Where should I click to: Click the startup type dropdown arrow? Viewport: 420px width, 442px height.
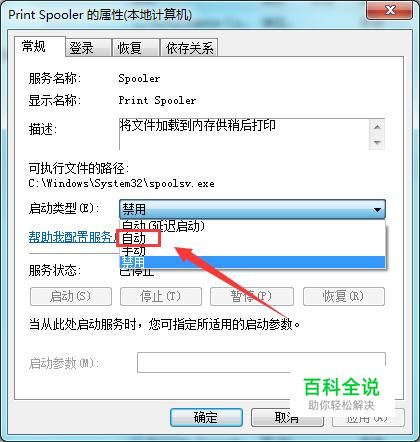pyautogui.click(x=377, y=210)
